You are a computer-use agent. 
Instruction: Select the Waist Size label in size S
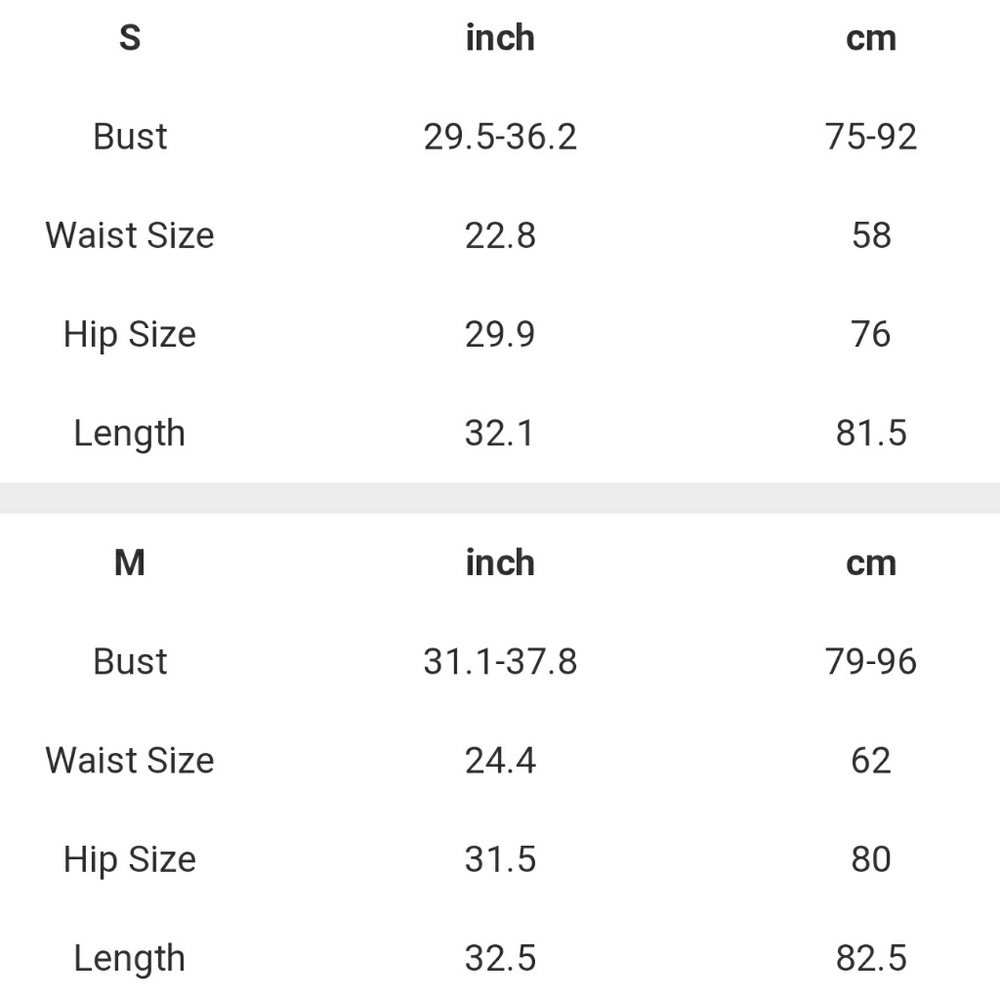(129, 235)
